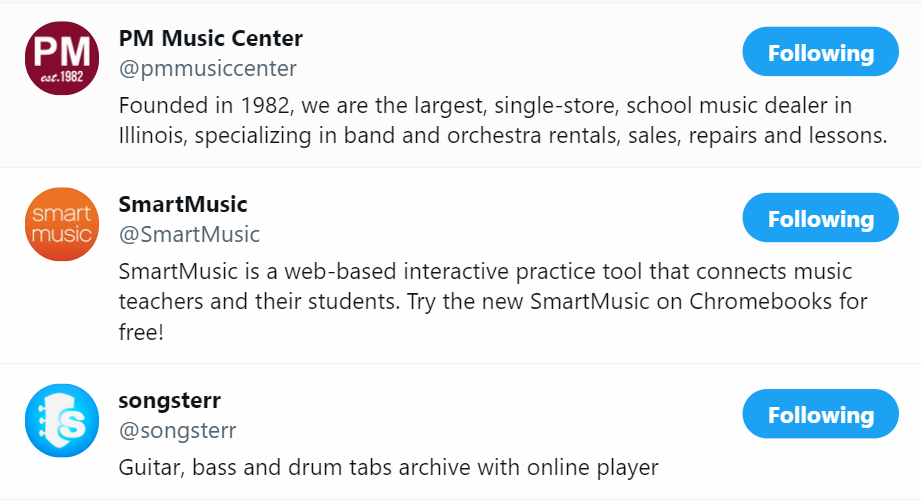Open PM Music Center profile avatar
This screenshot has height=502, width=921.
coord(62,58)
